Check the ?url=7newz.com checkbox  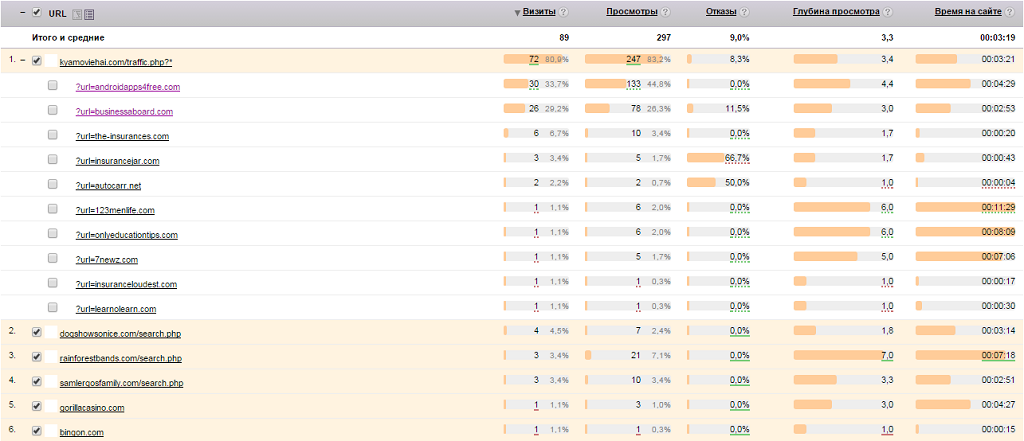53,258
